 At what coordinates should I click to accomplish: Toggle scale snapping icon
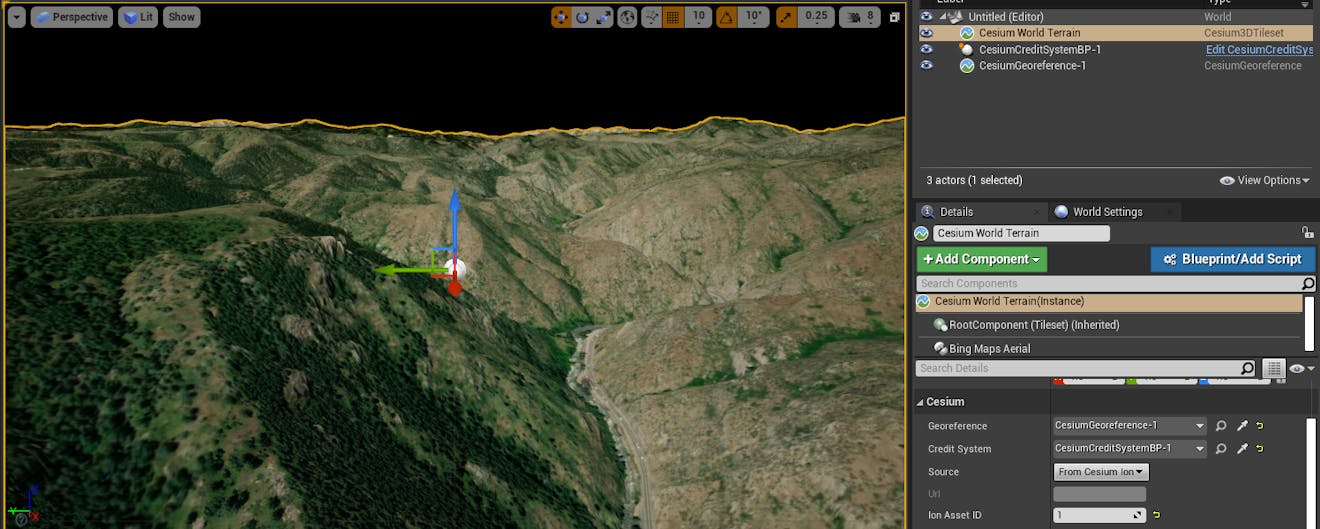point(787,17)
